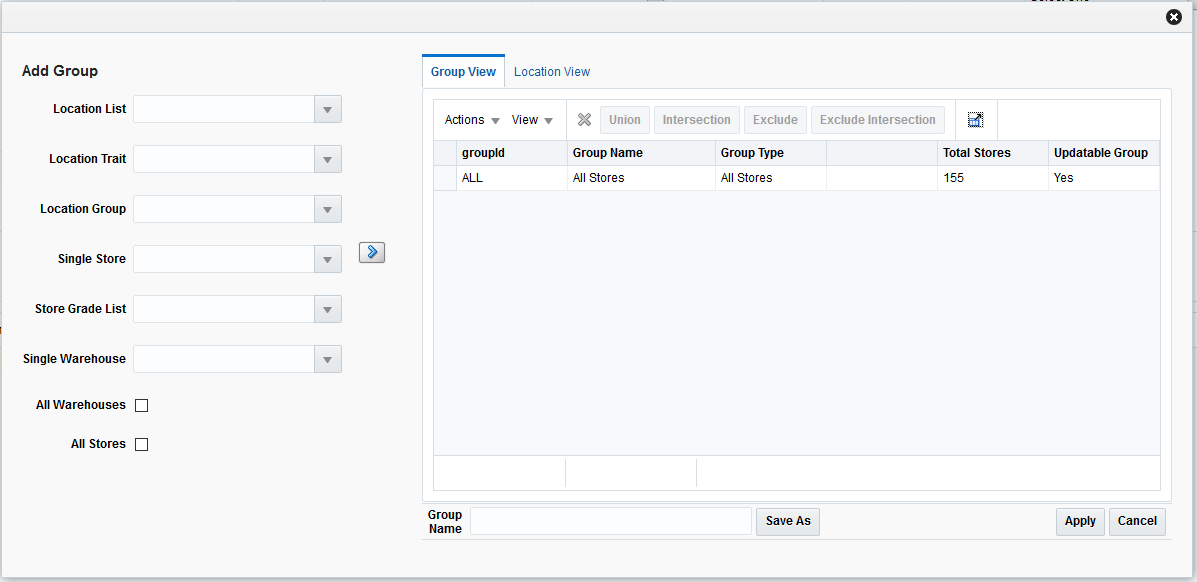Viewport: 1197px width, 582px height.
Task: Click the Save As button
Action: pyautogui.click(x=788, y=521)
